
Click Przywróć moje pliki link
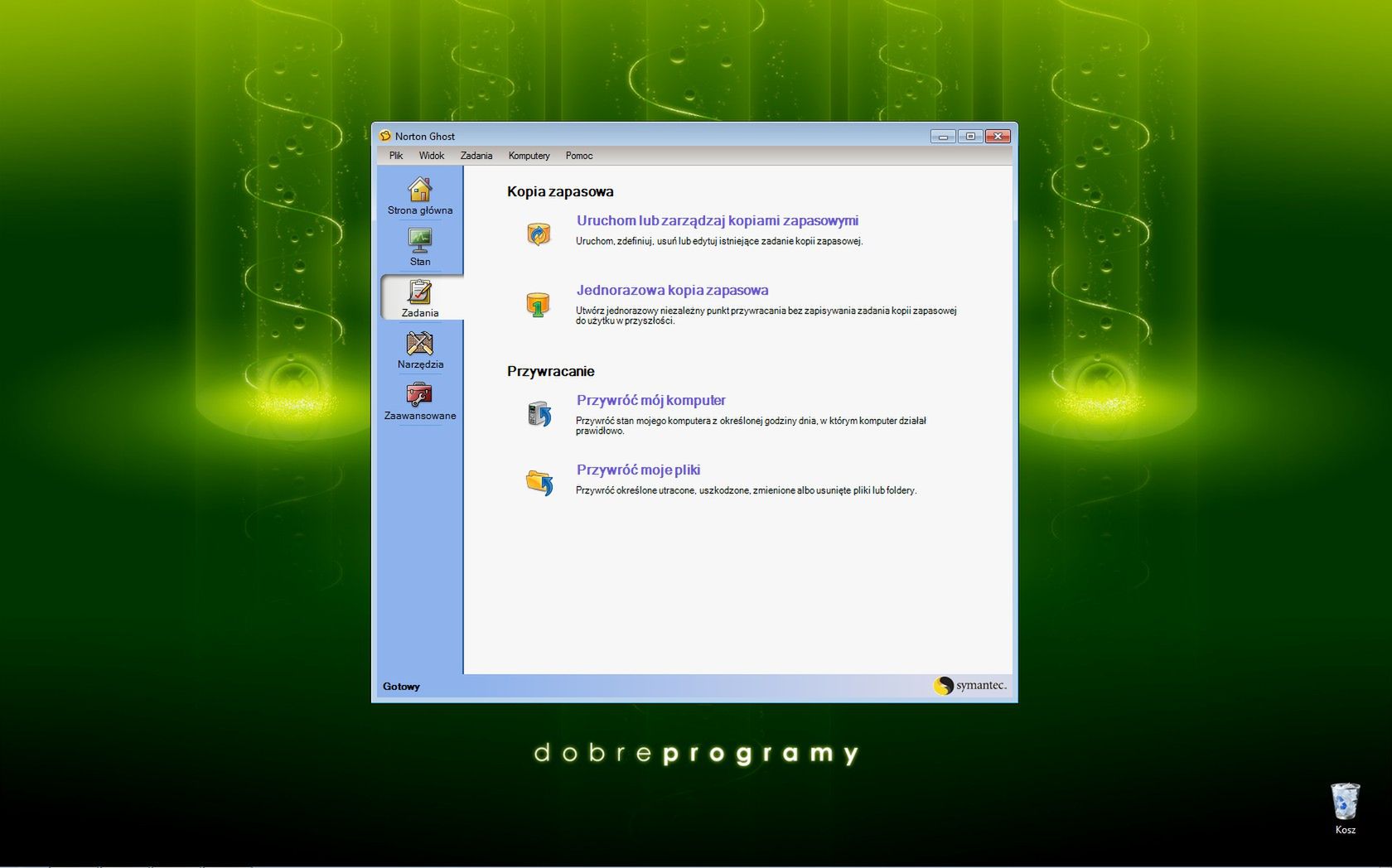coord(639,470)
